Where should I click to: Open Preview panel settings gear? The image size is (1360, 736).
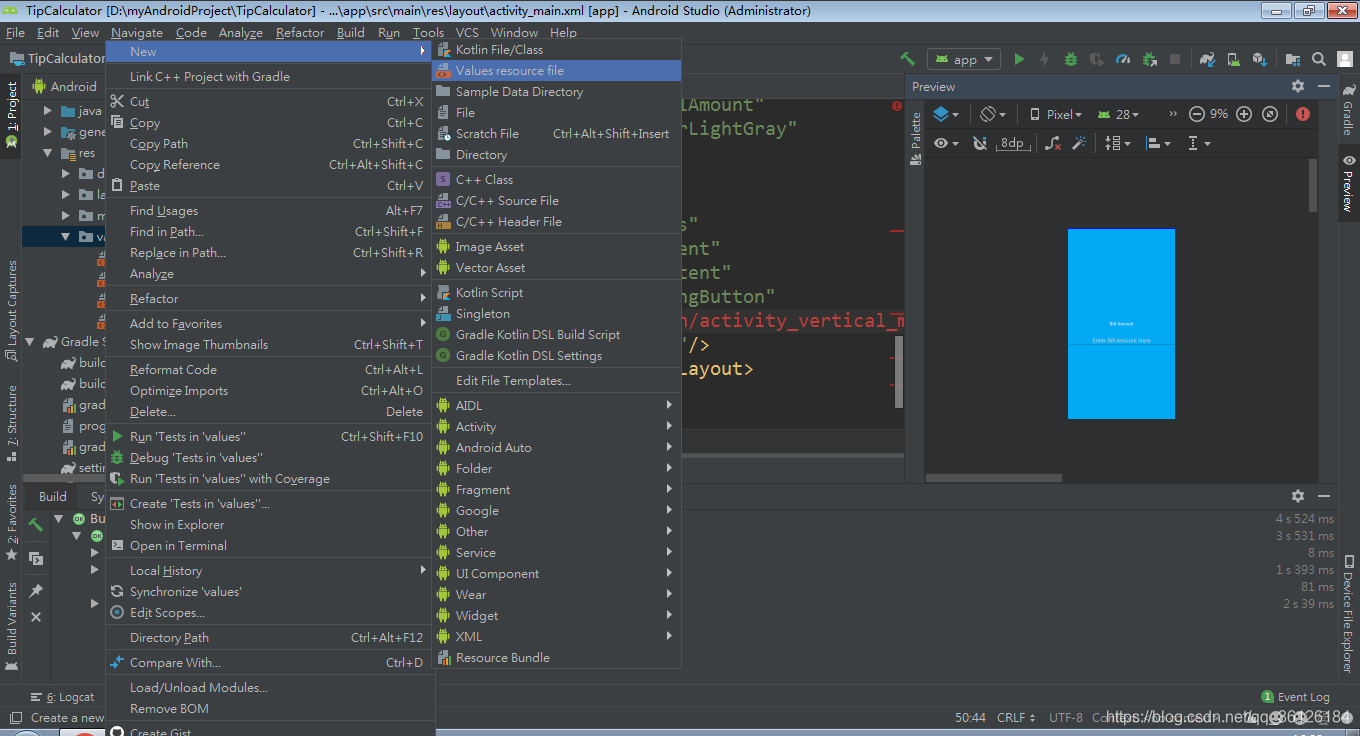point(1298,87)
